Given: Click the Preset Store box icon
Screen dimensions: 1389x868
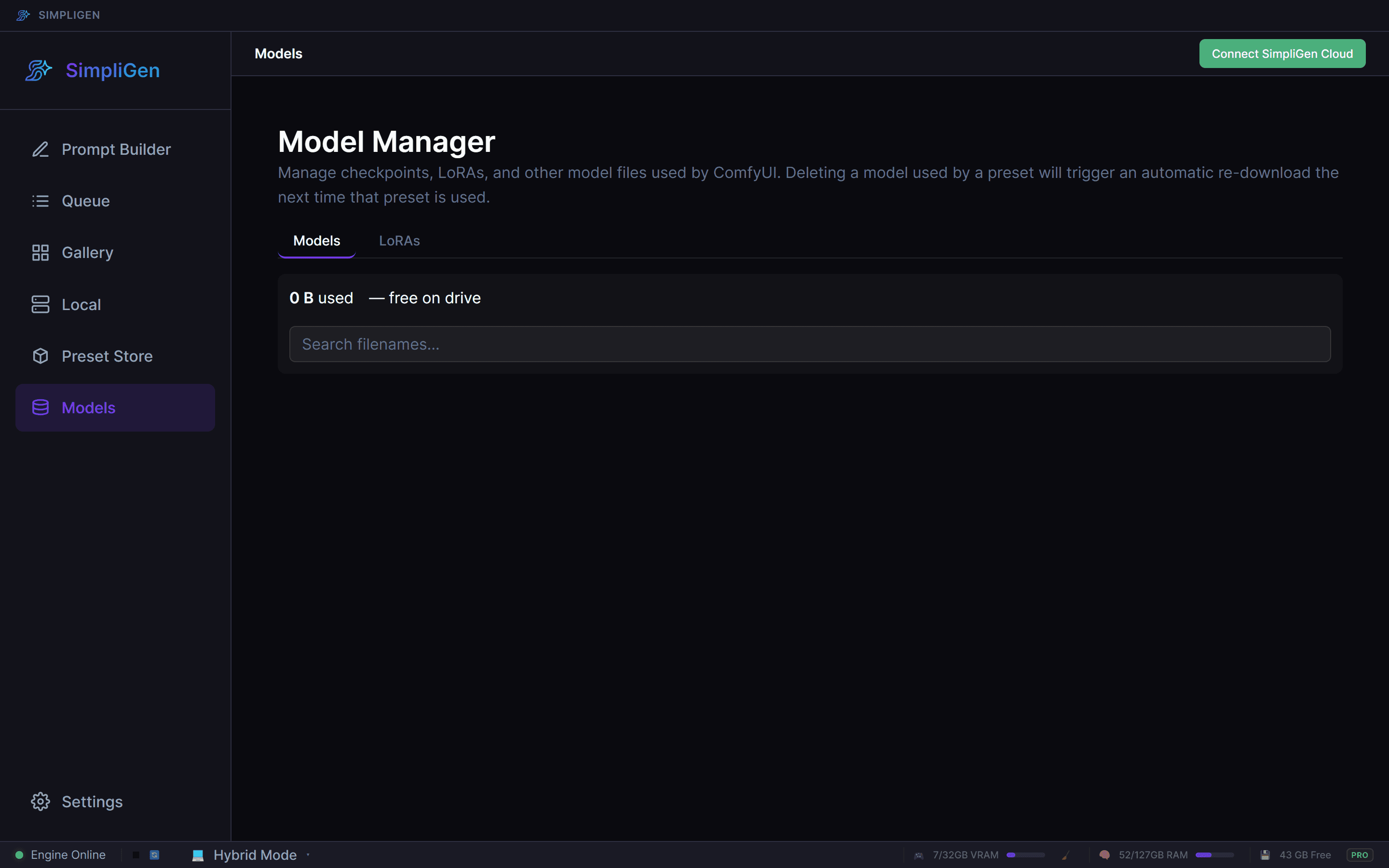Looking at the screenshot, I should pos(40,356).
